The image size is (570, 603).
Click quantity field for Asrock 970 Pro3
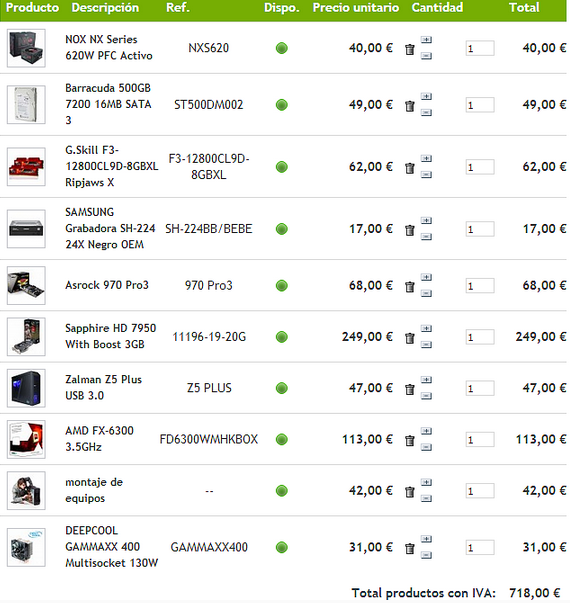(x=480, y=286)
